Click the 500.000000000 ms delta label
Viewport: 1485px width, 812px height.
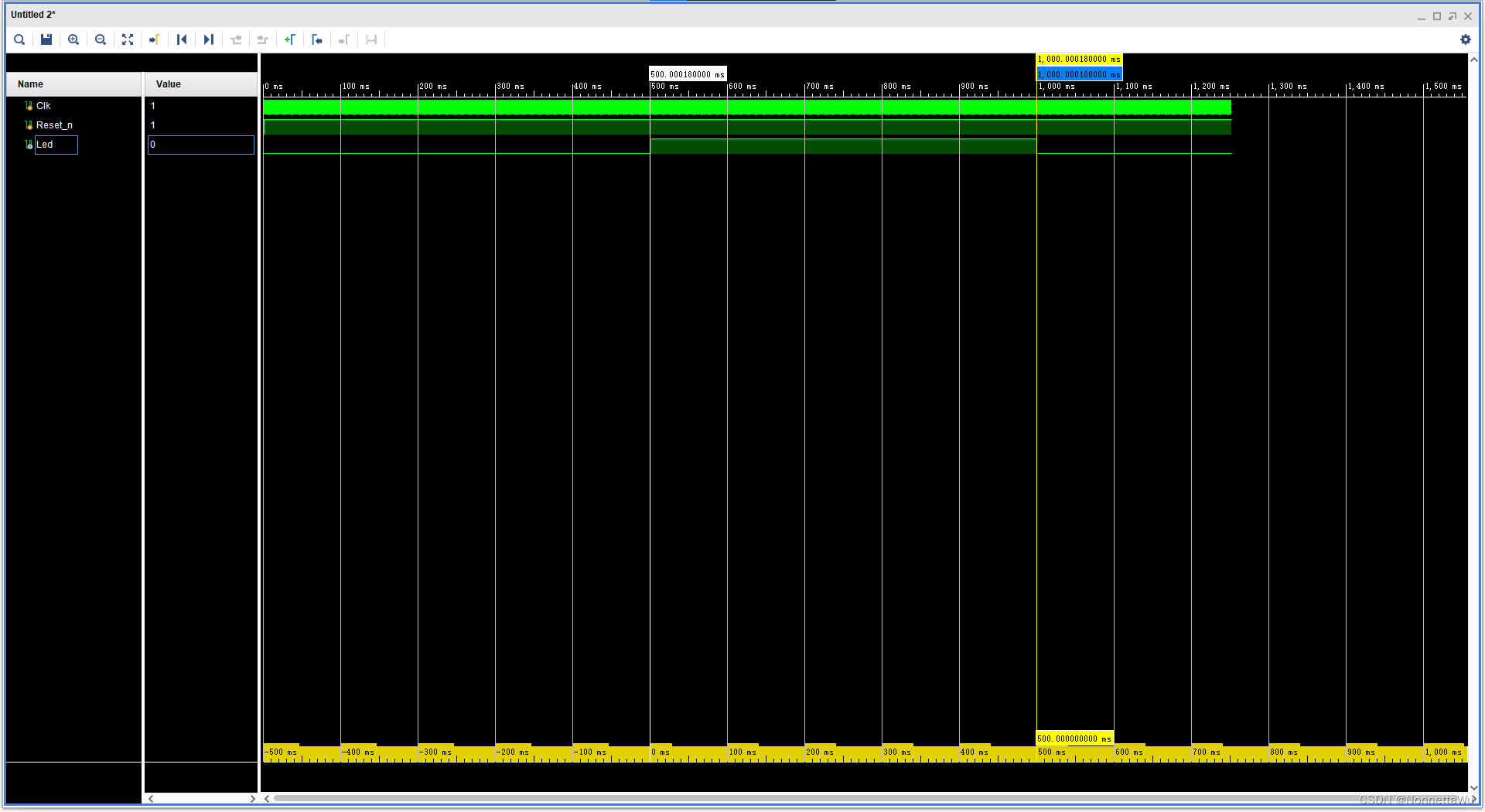point(1075,739)
